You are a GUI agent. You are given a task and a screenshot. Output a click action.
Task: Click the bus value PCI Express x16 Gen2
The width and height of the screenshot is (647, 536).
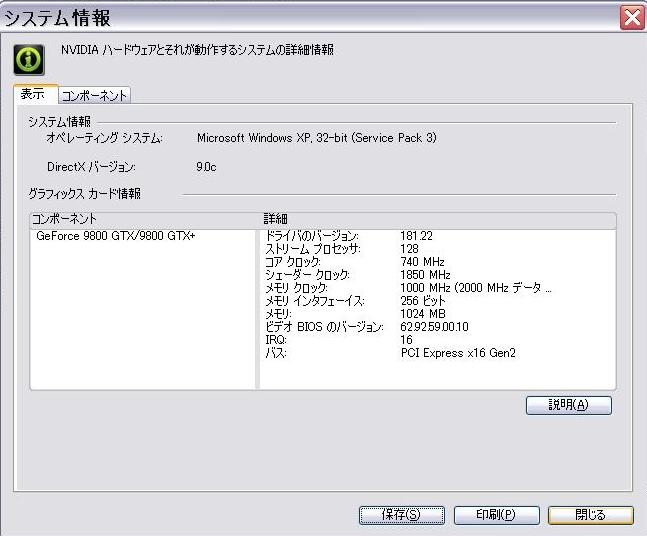[x=458, y=353]
